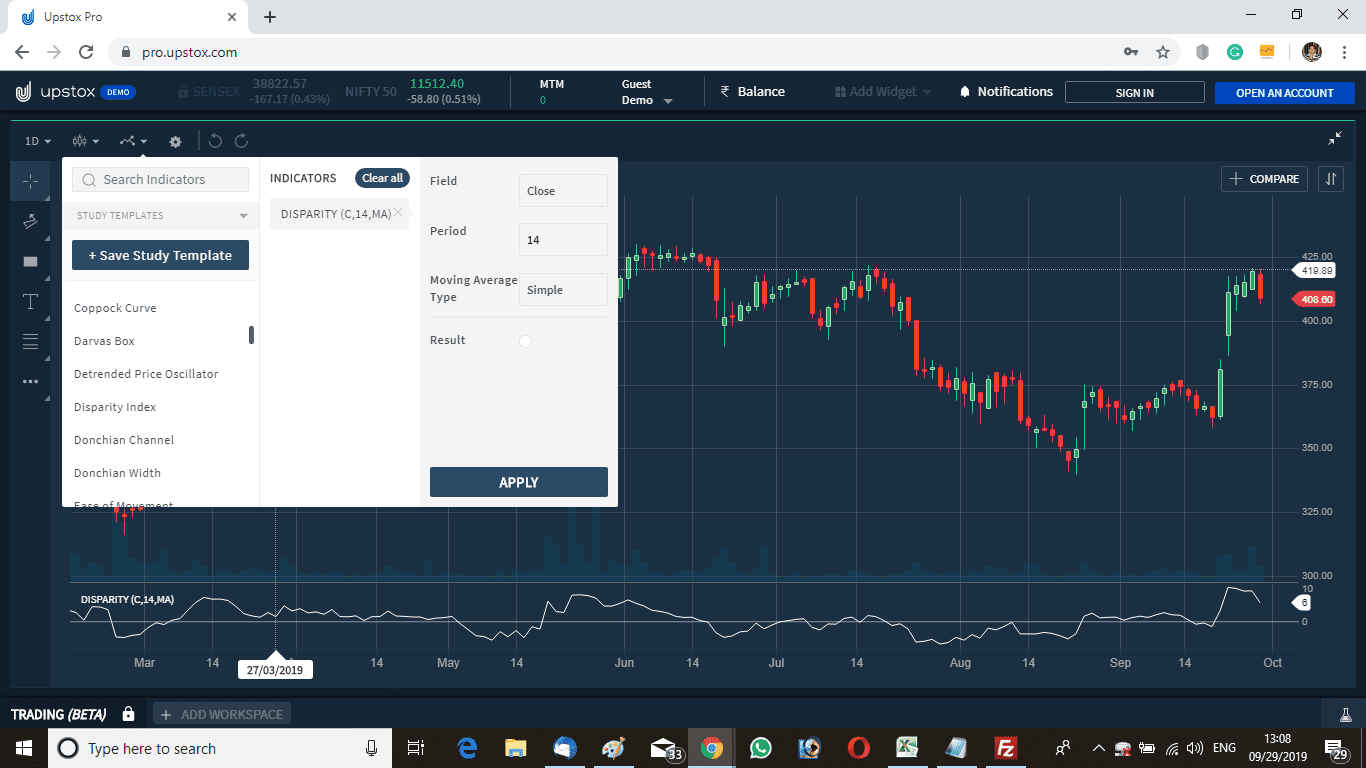Open the Guest Demo account menu
Image resolution: width=1366 pixels, height=768 pixels.
(645, 91)
